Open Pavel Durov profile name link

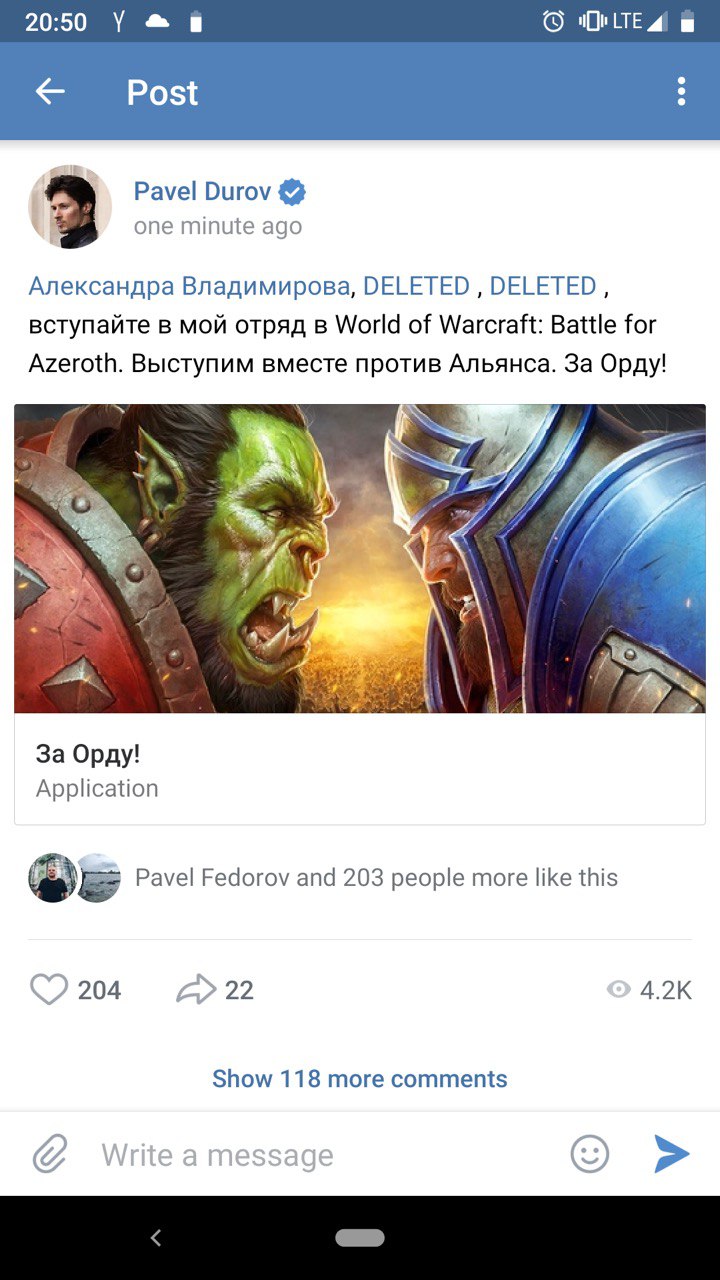point(204,191)
